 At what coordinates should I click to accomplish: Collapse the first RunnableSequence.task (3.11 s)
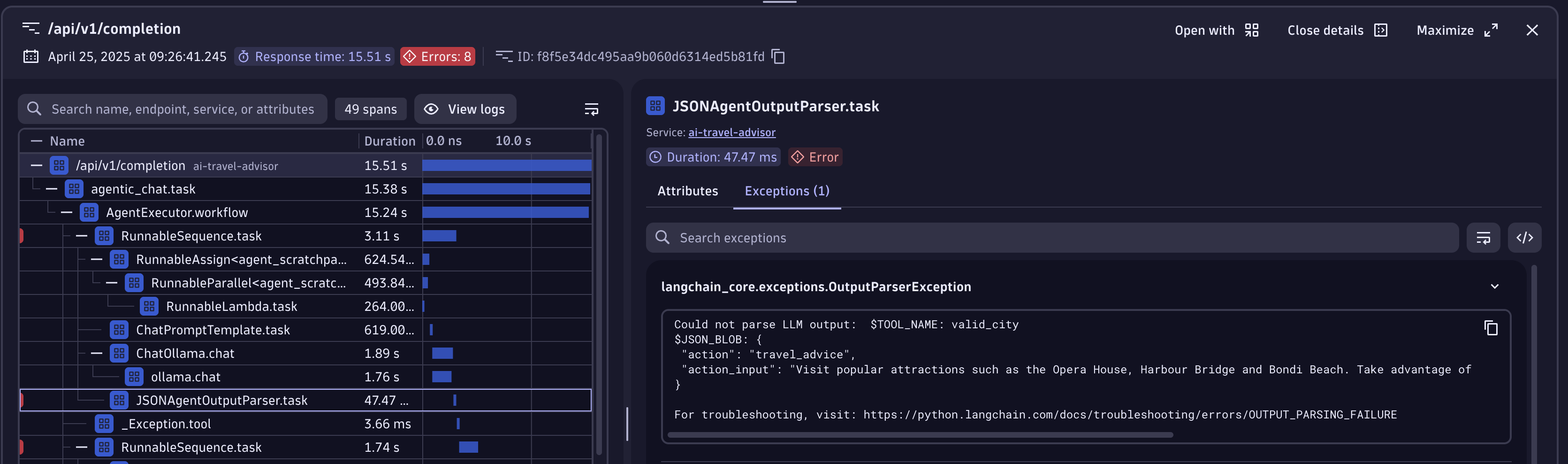coord(82,236)
